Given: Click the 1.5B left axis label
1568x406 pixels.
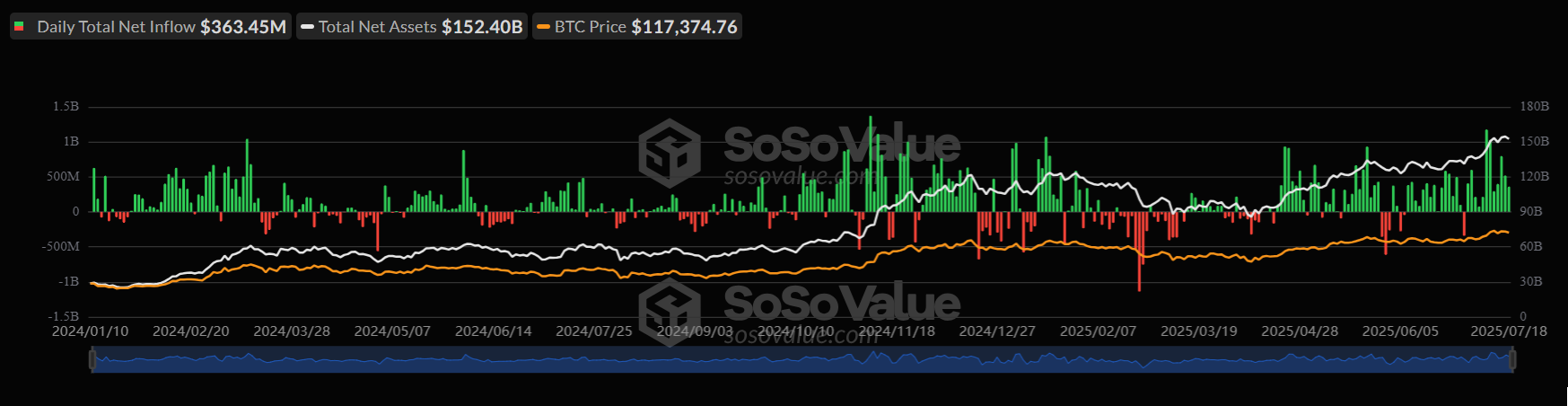Looking at the screenshot, I should 66,107.
